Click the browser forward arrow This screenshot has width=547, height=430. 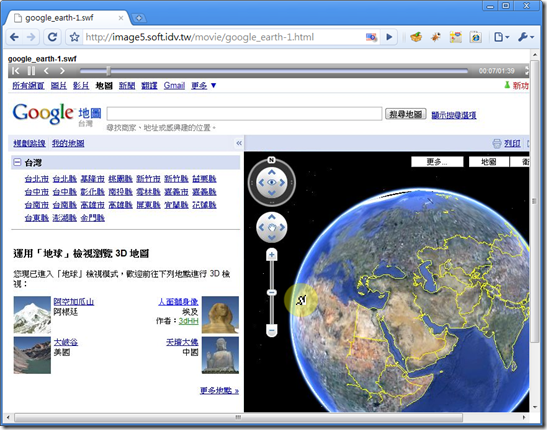pos(31,37)
